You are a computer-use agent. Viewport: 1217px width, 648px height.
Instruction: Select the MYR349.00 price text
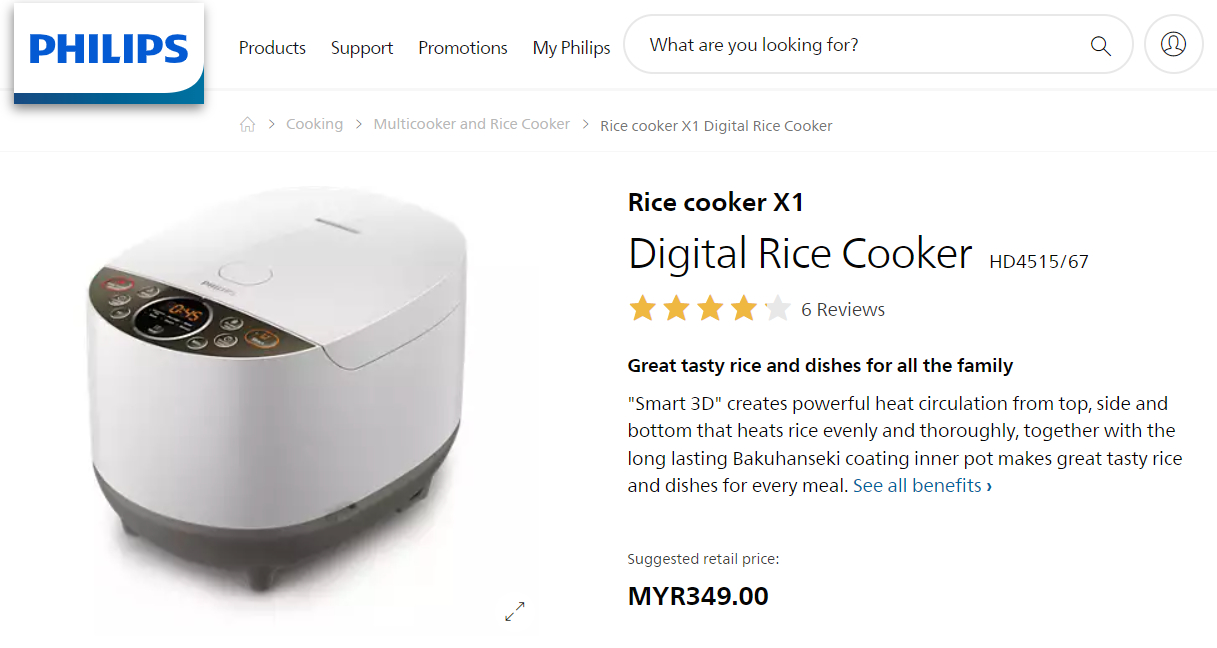click(x=697, y=595)
